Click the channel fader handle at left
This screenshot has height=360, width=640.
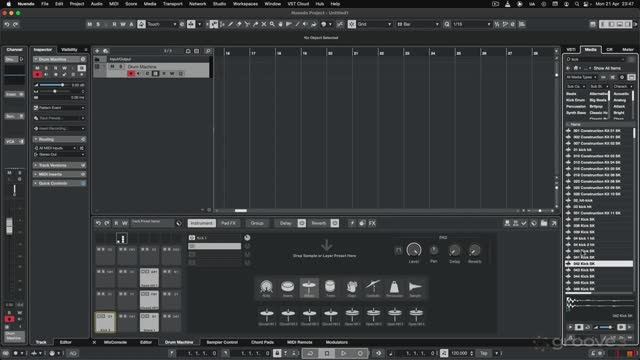click(x=9, y=226)
